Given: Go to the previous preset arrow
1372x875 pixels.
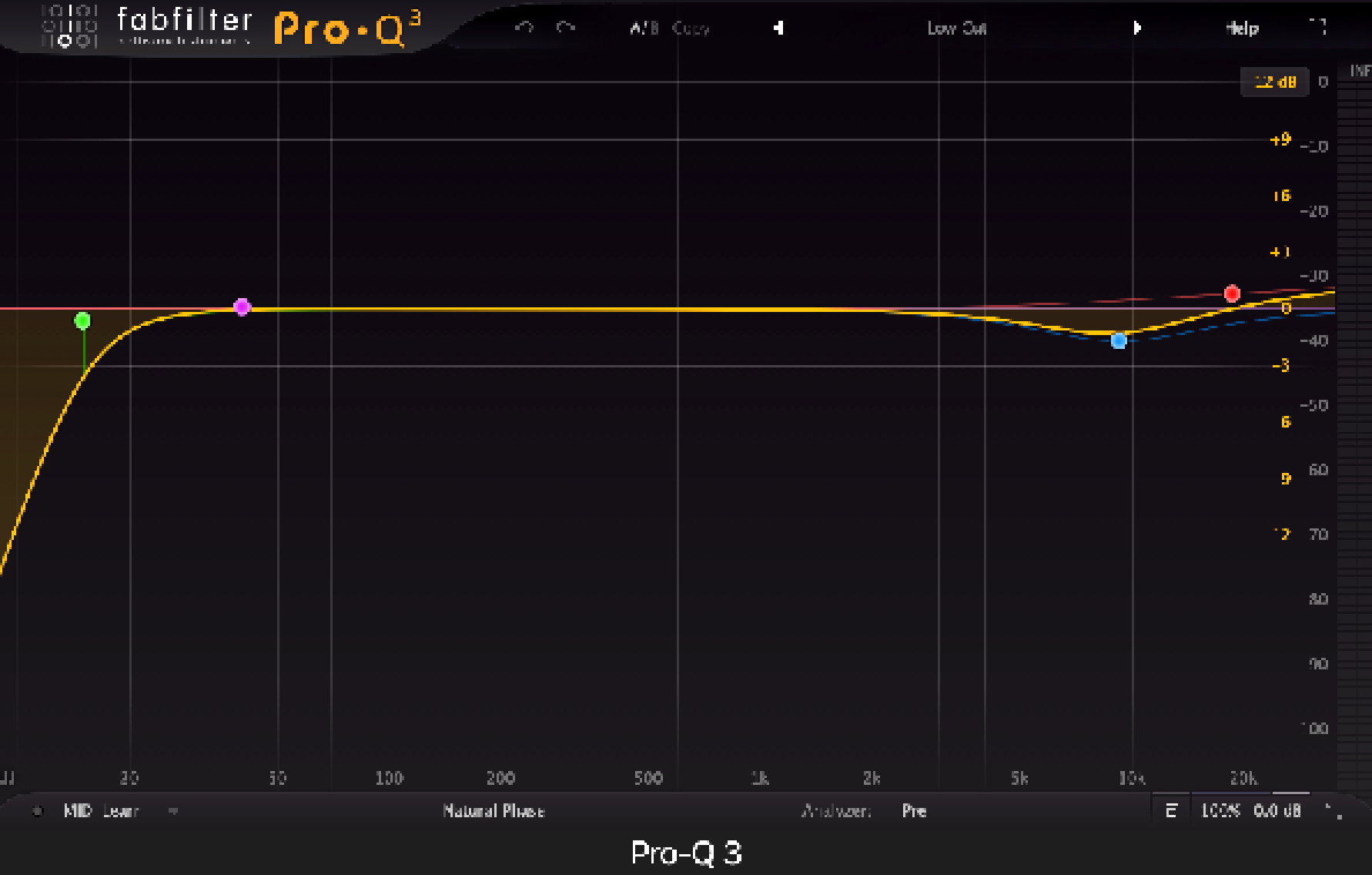Looking at the screenshot, I should click(x=778, y=28).
